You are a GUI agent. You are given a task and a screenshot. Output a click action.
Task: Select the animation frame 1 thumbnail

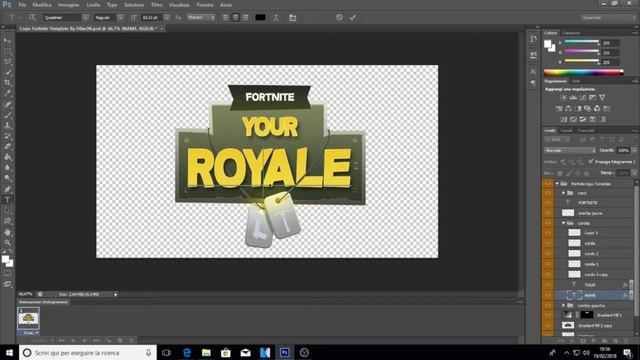28,318
